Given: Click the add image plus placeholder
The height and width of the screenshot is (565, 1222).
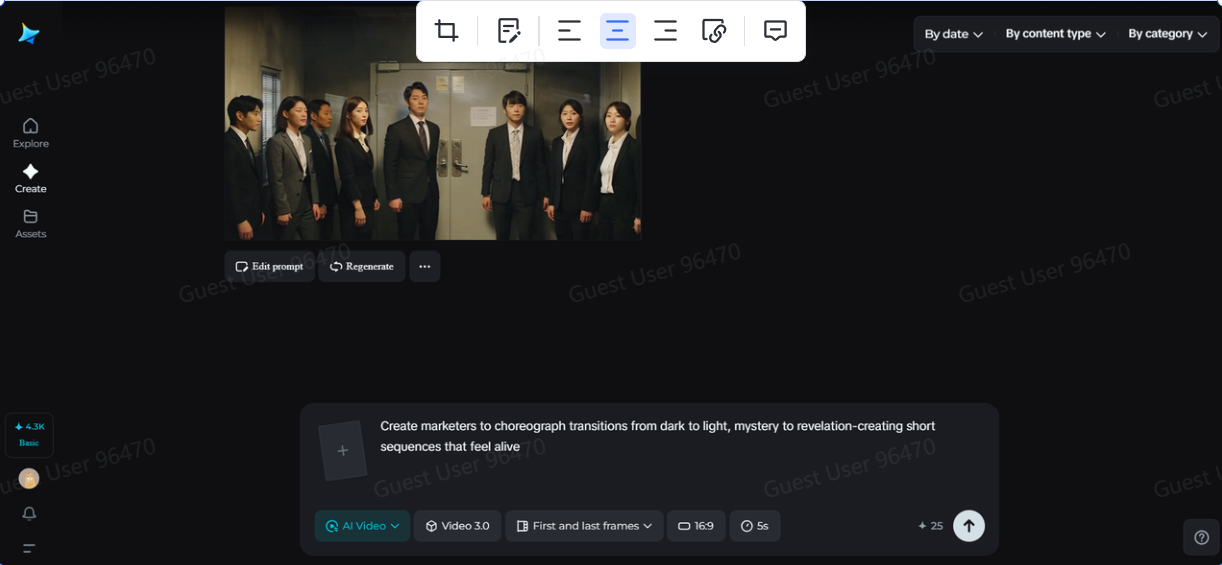Looking at the screenshot, I should point(342,451).
